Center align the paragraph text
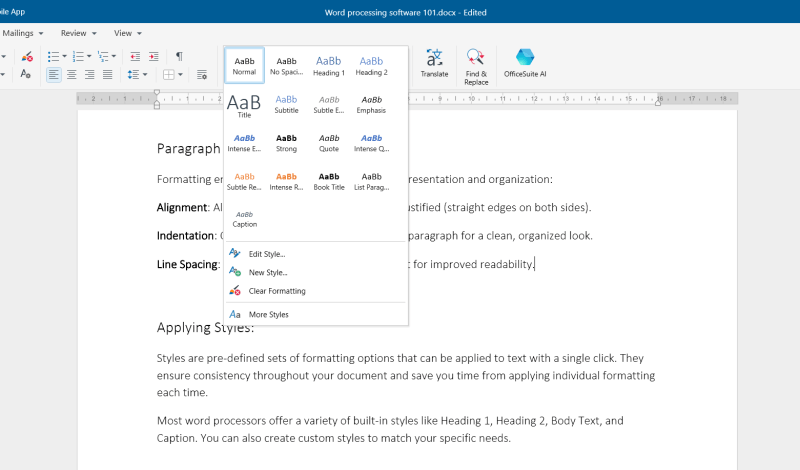 tap(71, 74)
